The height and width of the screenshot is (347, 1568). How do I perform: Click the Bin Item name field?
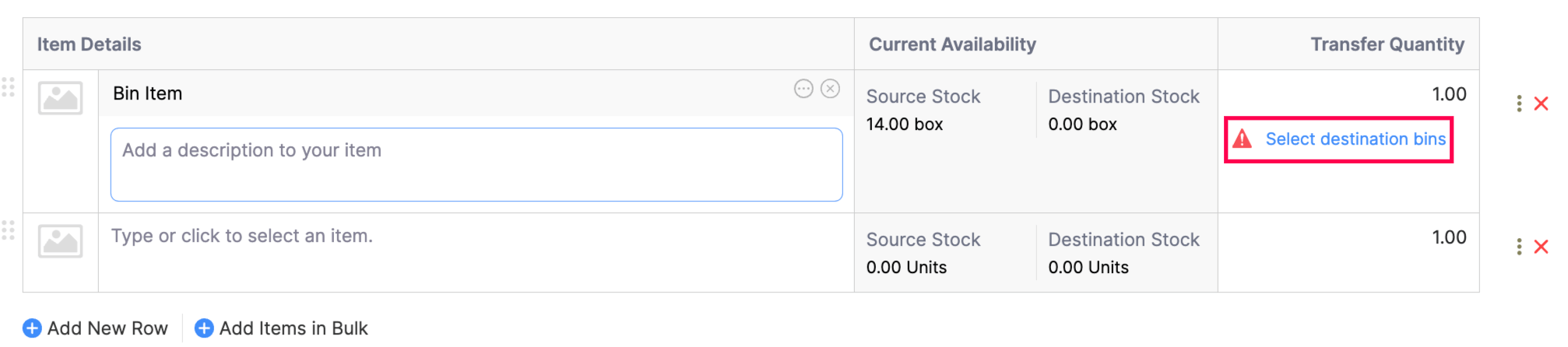click(444, 93)
